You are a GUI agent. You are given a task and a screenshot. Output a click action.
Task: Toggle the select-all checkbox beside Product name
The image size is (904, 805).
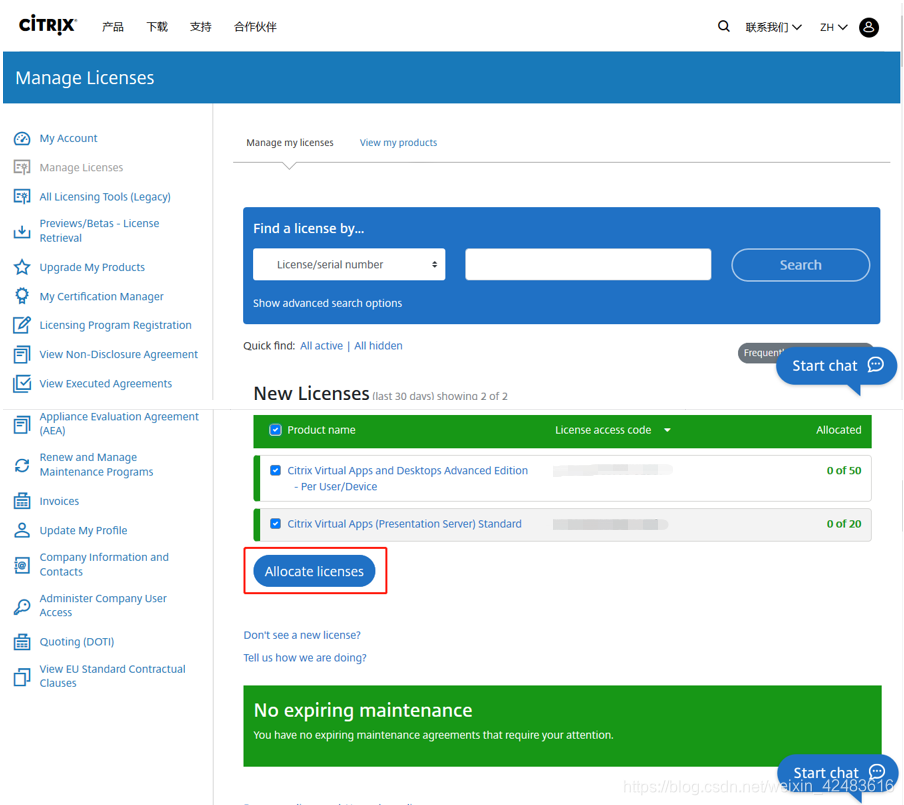click(276, 430)
